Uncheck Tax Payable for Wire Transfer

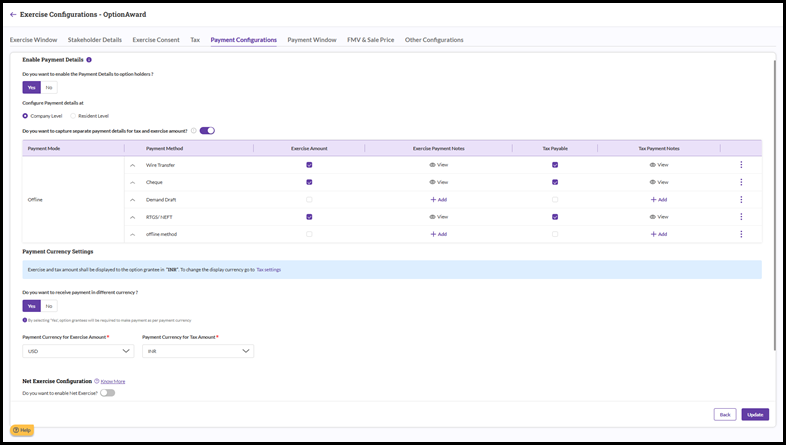(555, 165)
